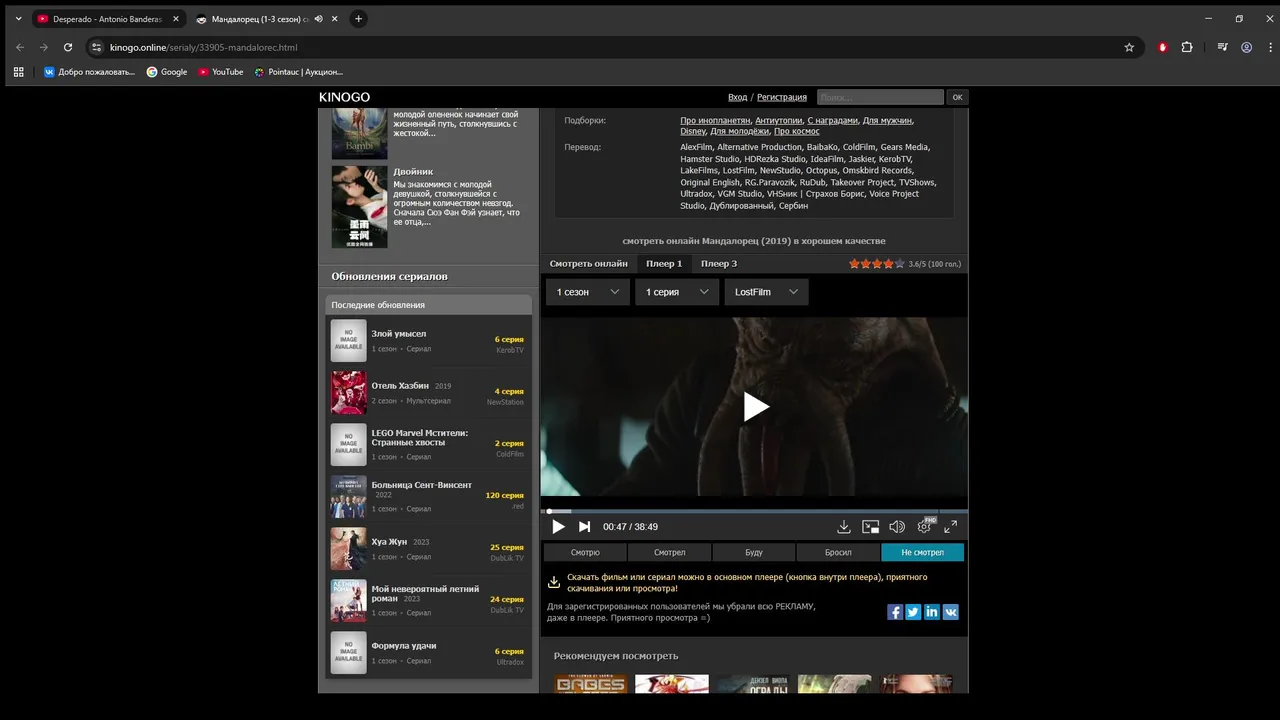Click the play button in player controls

[558, 527]
